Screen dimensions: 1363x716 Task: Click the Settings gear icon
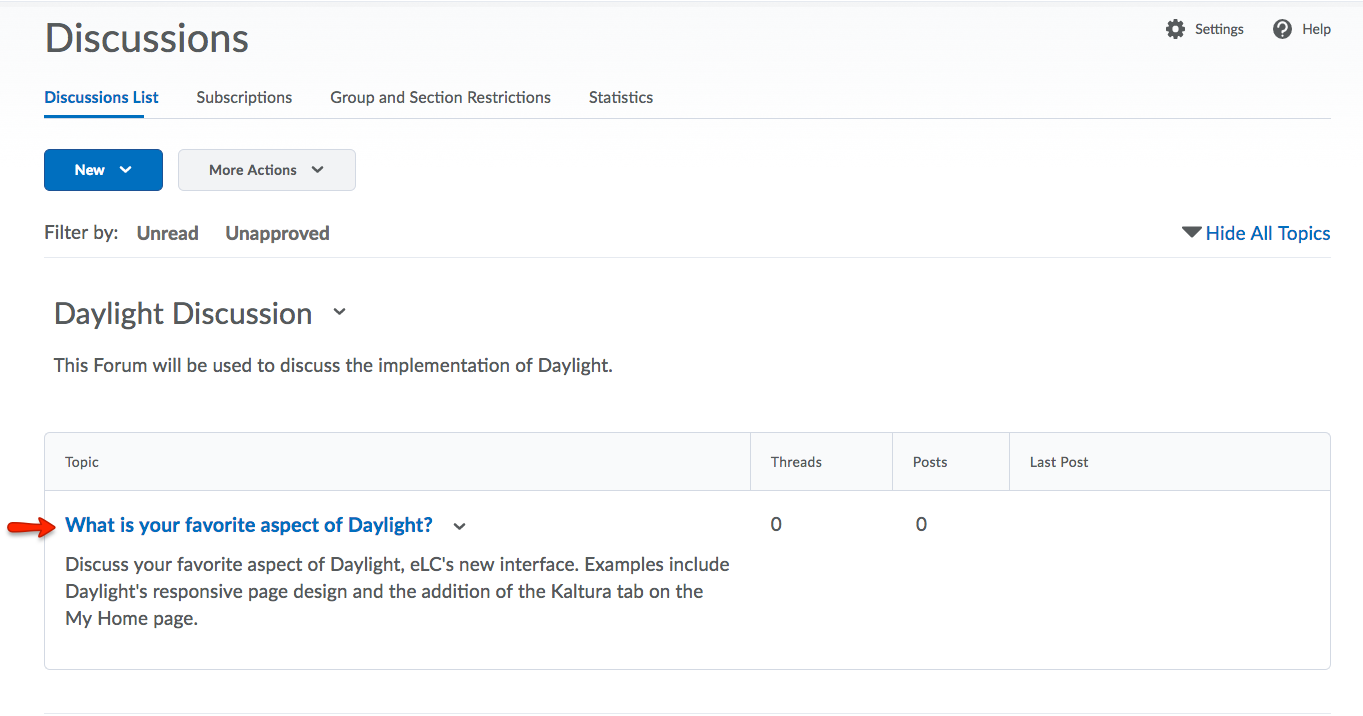(x=1175, y=29)
